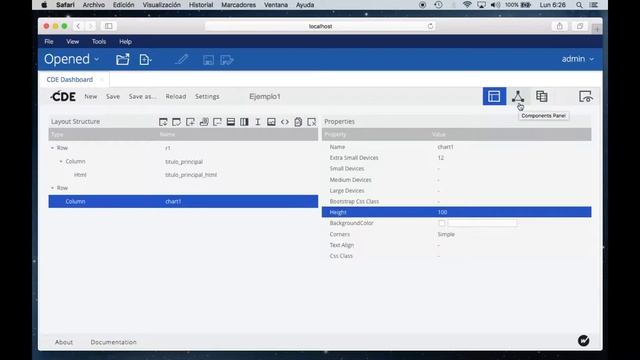Click Add Image icon in layout toolbar
The width and height of the screenshot is (640, 360).
pos(271,122)
